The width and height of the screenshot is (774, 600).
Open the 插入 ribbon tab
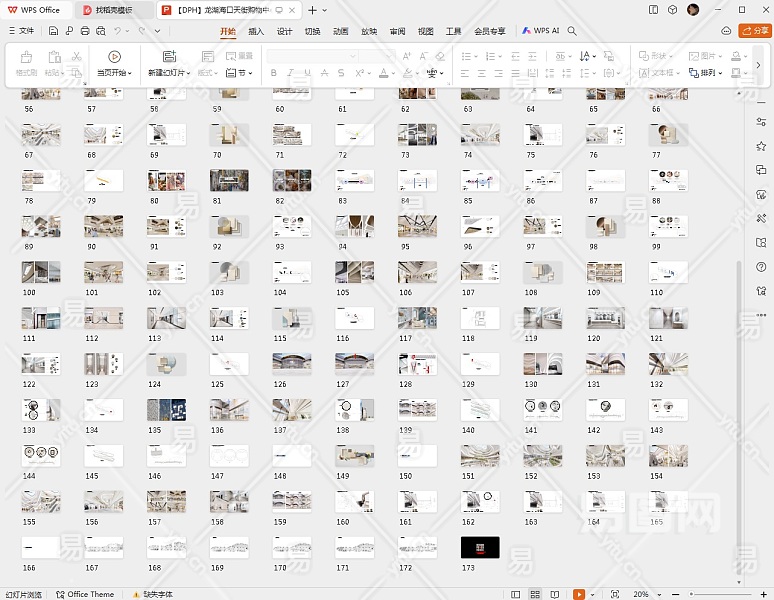[x=256, y=31]
